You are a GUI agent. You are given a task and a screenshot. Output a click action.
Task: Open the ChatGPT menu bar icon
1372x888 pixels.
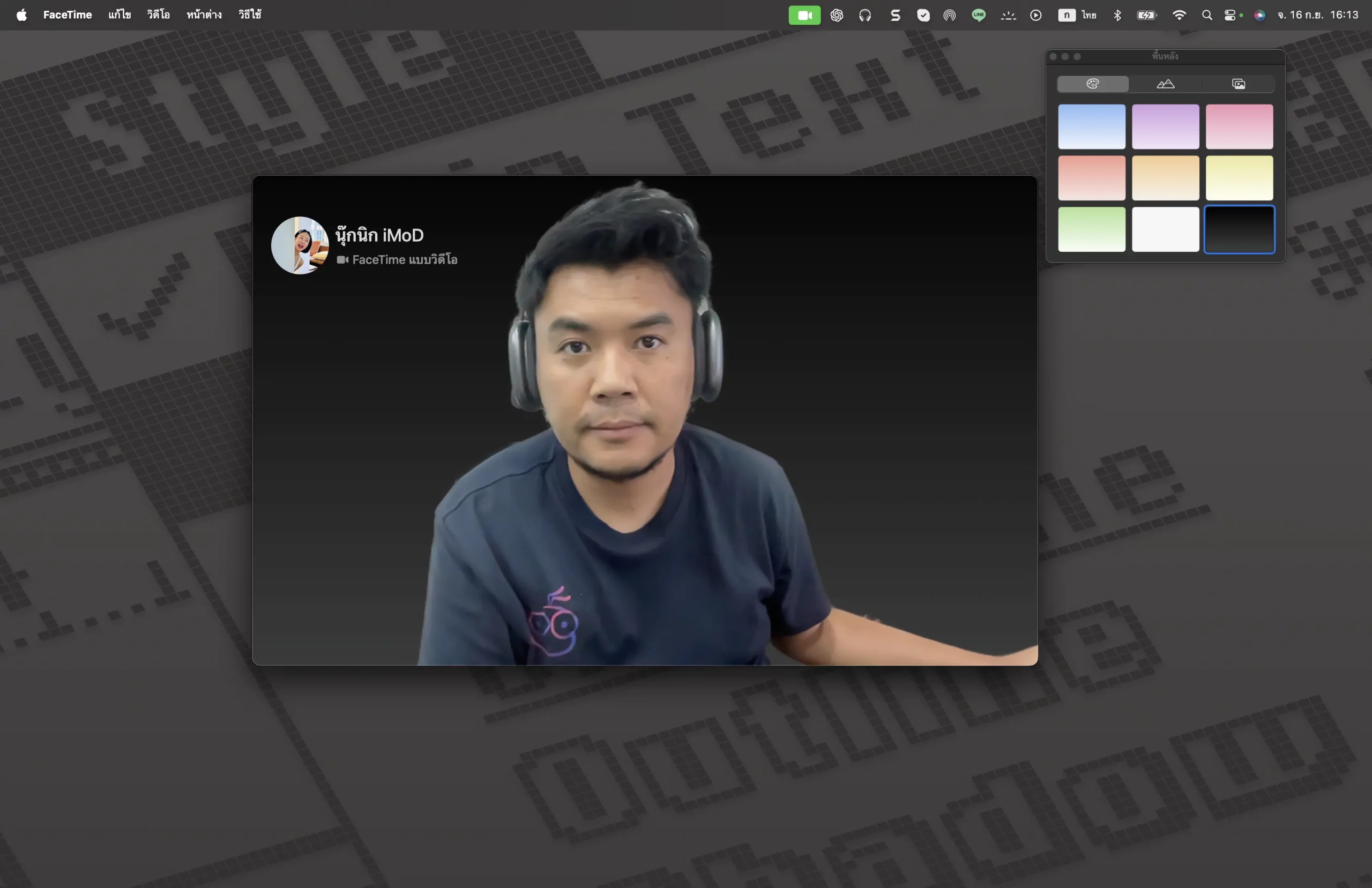[x=837, y=16]
